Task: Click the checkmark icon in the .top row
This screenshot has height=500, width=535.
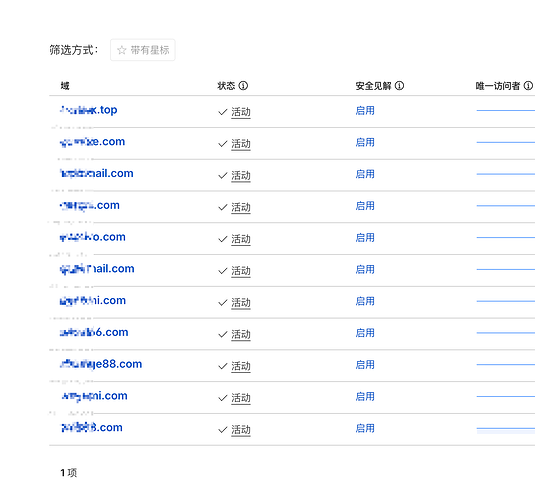Action: coord(223,112)
